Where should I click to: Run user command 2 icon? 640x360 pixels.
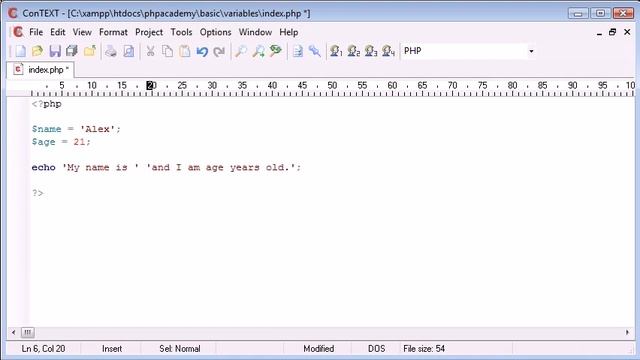click(353, 51)
